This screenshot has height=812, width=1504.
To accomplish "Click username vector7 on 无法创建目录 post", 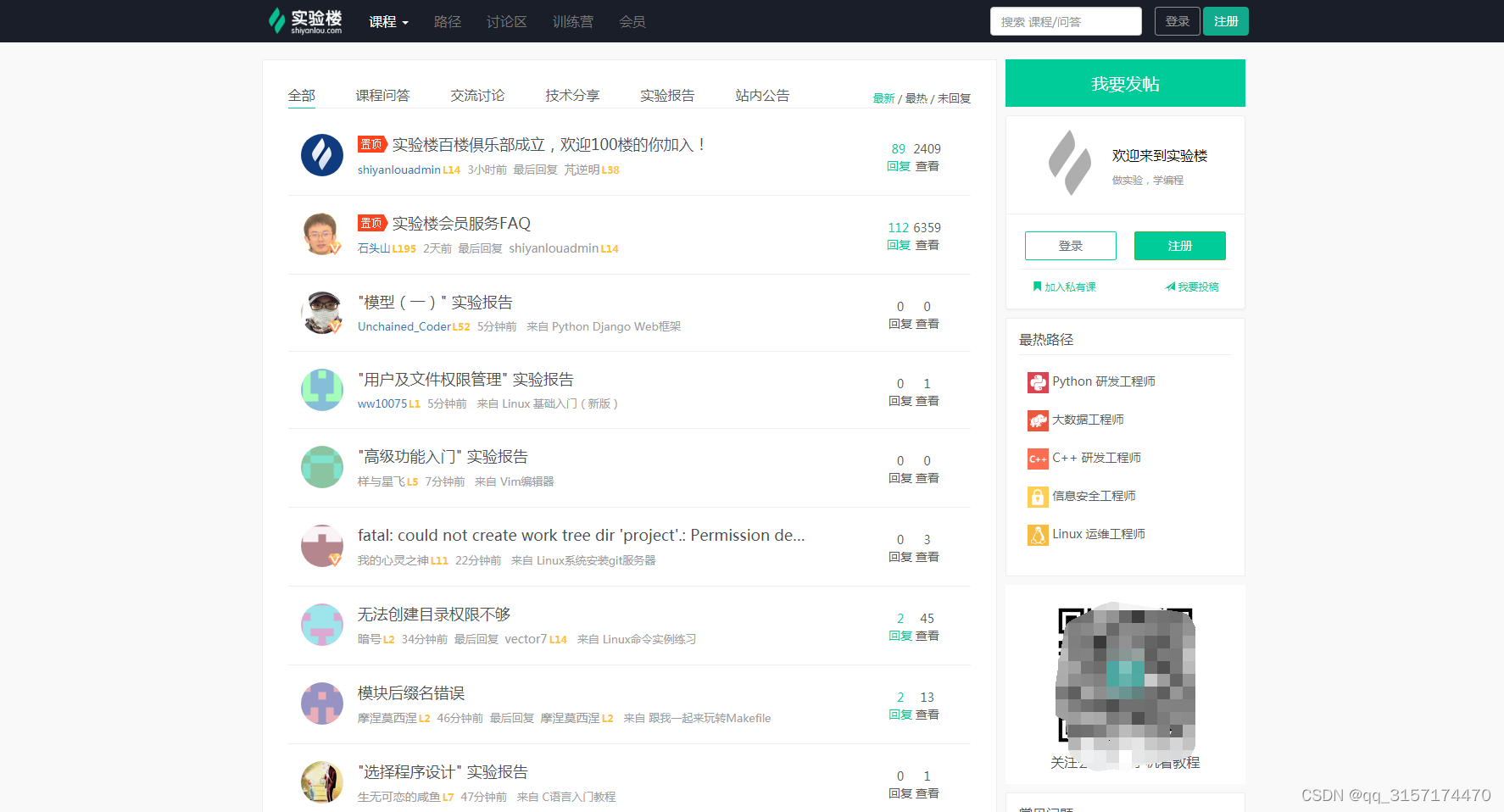I will [526, 640].
